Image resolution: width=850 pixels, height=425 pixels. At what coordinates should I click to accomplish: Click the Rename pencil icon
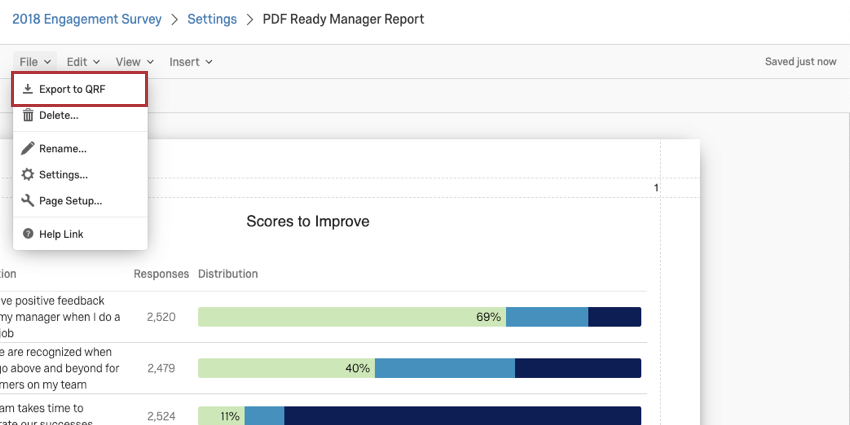tap(28, 148)
